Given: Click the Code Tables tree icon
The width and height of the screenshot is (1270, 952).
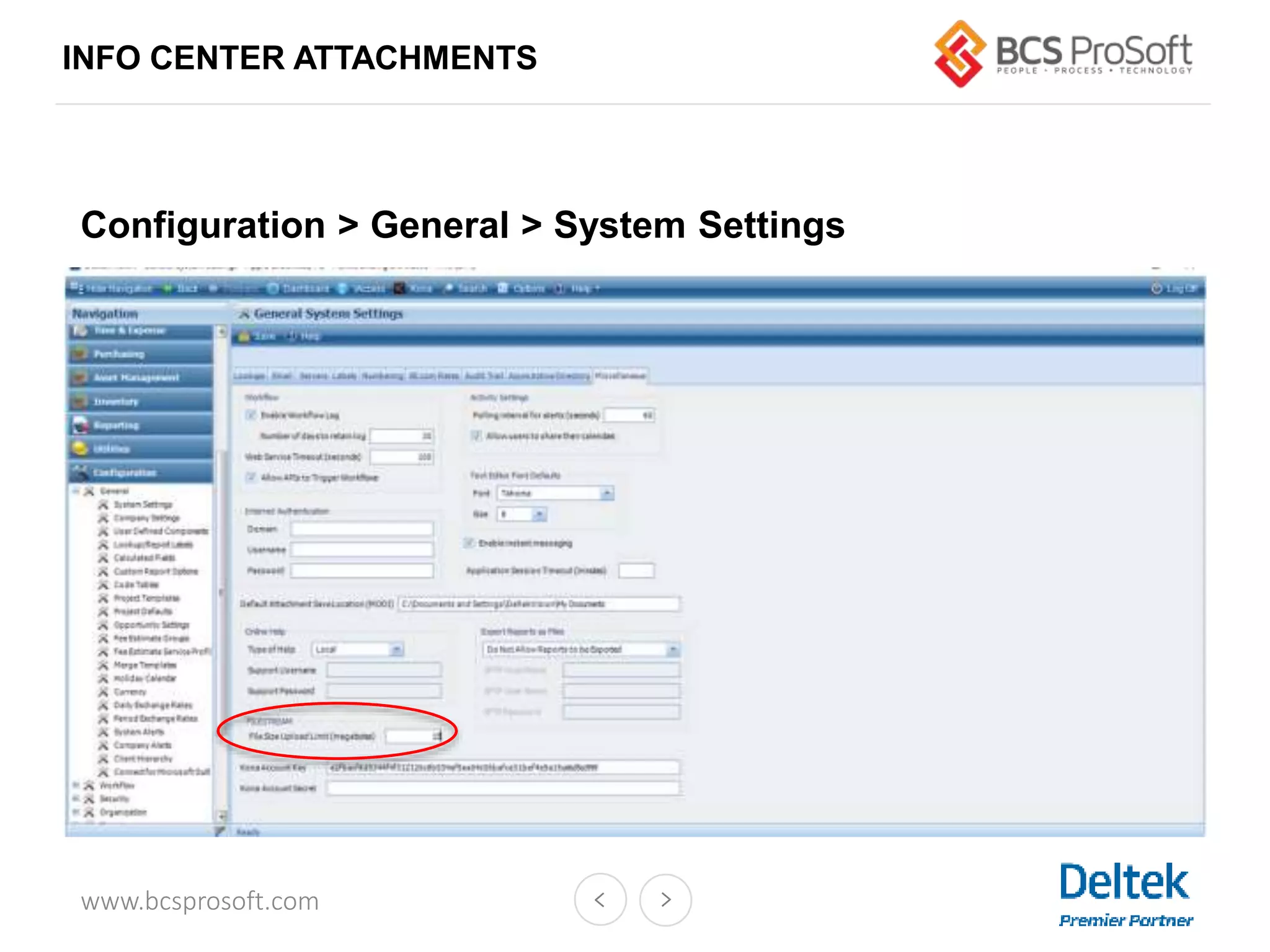Looking at the screenshot, I should click(103, 584).
